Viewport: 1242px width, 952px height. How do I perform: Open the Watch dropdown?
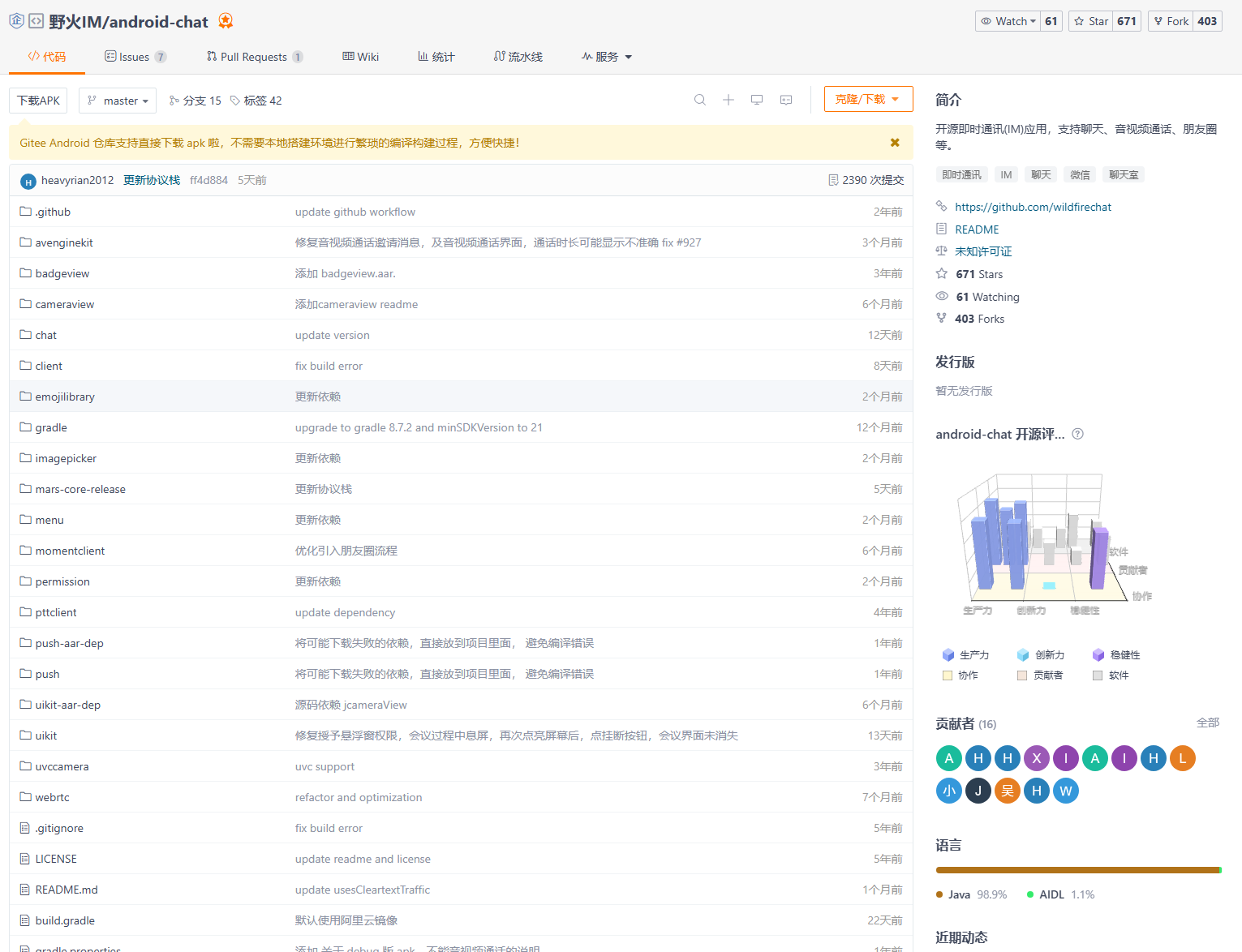[x=1008, y=21]
